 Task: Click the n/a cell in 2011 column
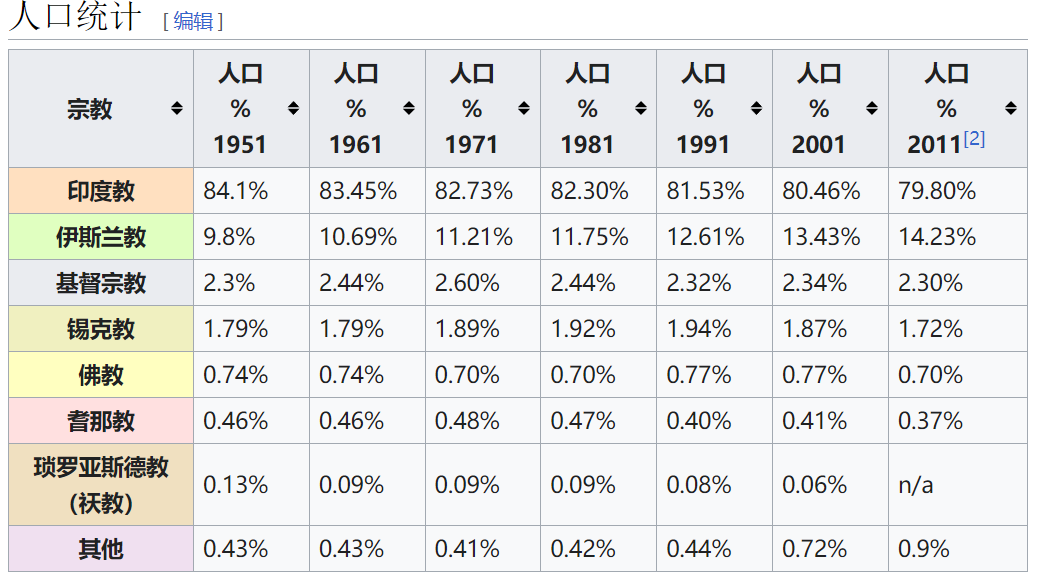tap(916, 485)
